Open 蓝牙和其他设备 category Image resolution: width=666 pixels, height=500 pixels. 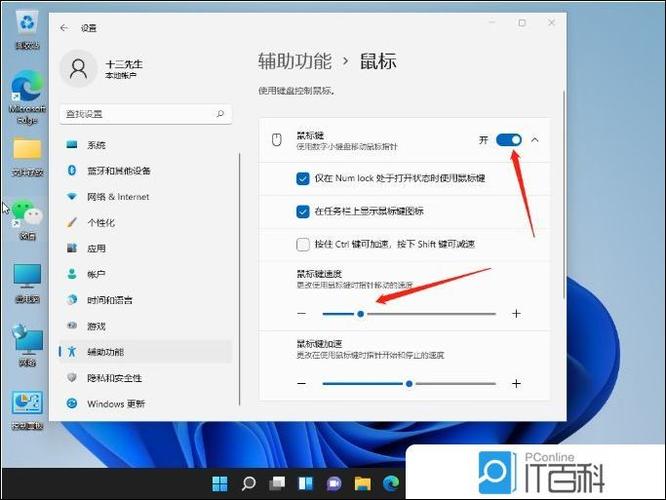(x=146, y=170)
